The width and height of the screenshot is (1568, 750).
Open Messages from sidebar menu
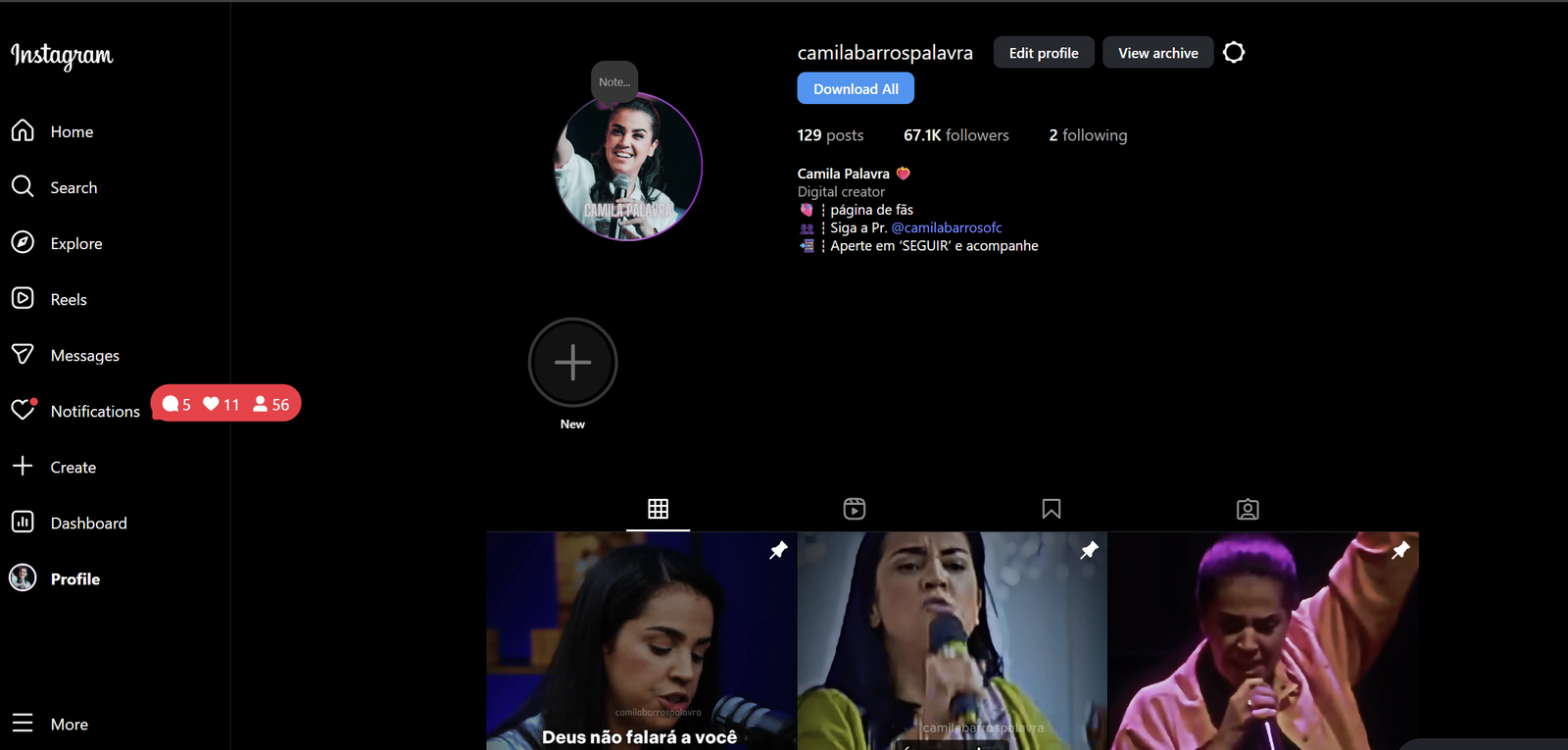(x=85, y=355)
